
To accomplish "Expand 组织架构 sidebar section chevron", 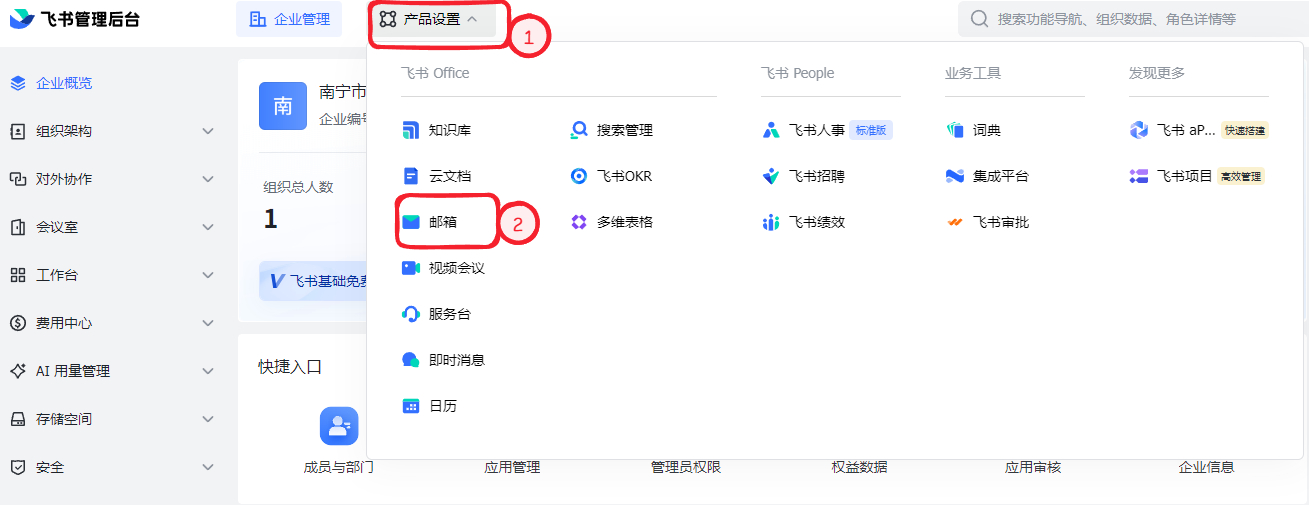I will pyautogui.click(x=208, y=131).
